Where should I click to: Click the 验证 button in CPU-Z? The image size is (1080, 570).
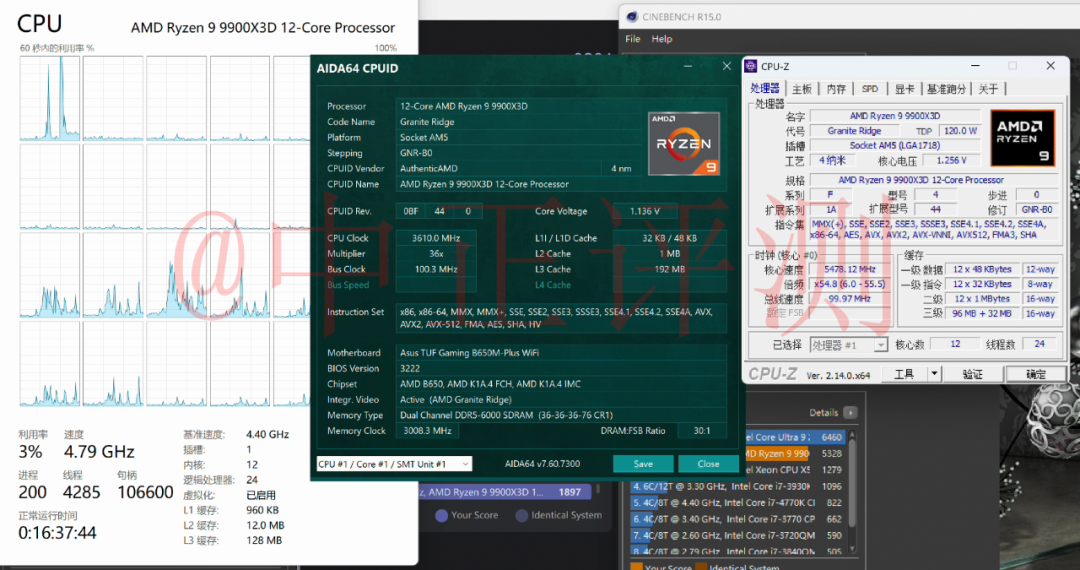[973, 374]
